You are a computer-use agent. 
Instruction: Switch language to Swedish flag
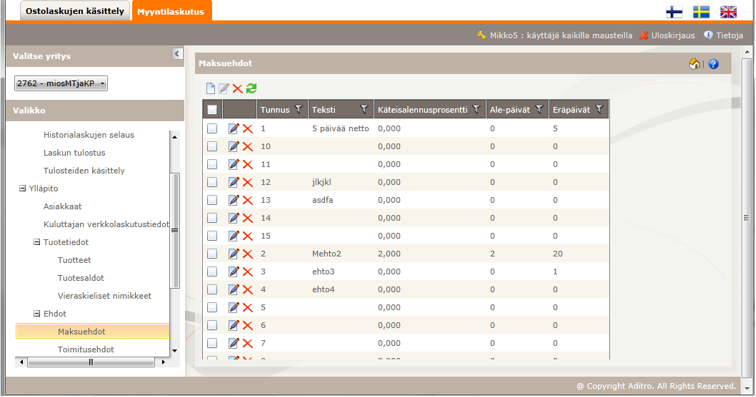tap(701, 12)
